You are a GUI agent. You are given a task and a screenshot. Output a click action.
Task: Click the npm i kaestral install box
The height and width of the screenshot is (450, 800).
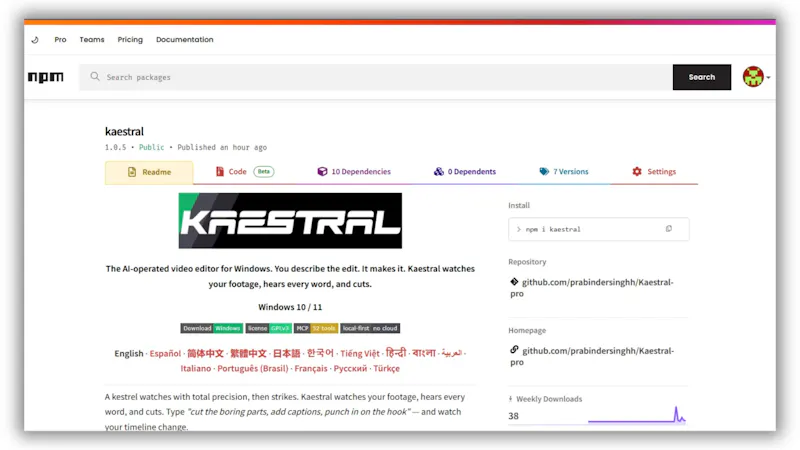(598, 229)
